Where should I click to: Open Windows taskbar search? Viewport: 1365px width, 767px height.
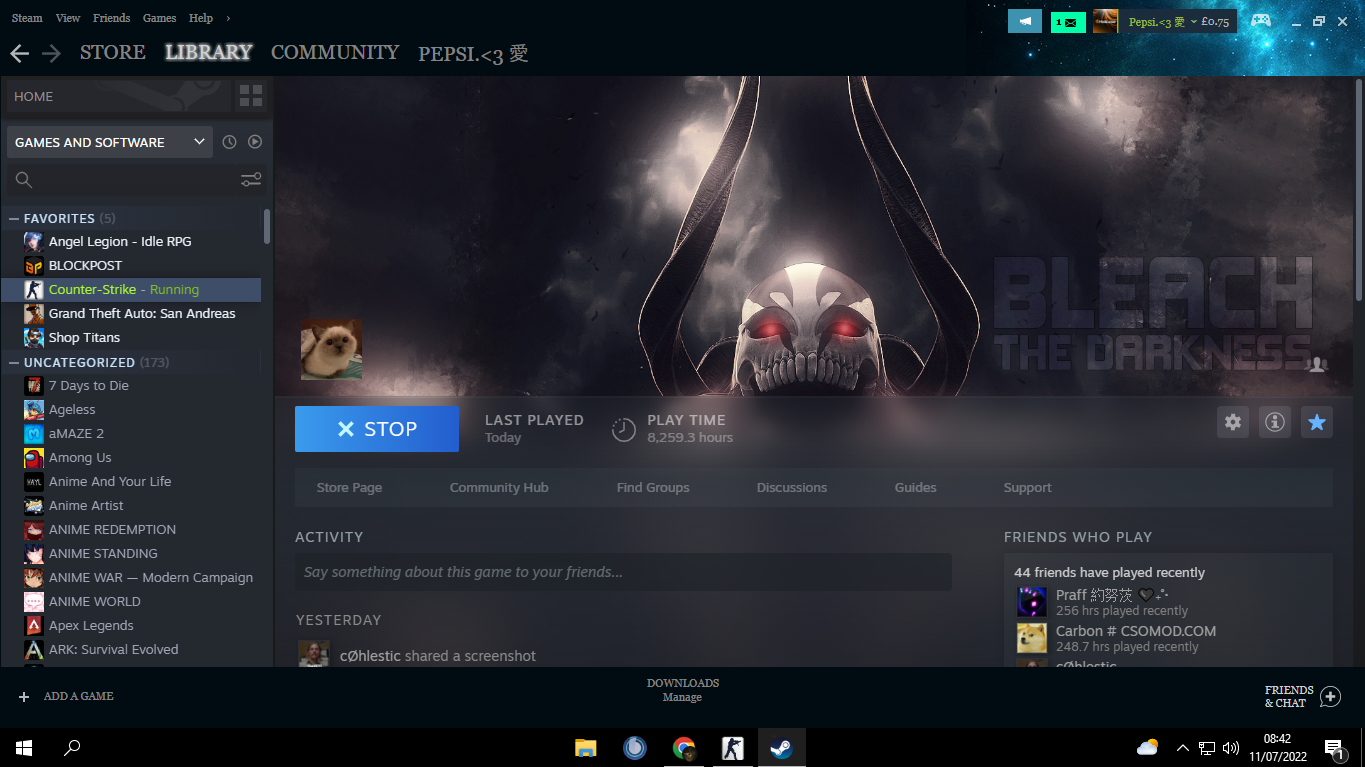pyautogui.click(x=72, y=747)
